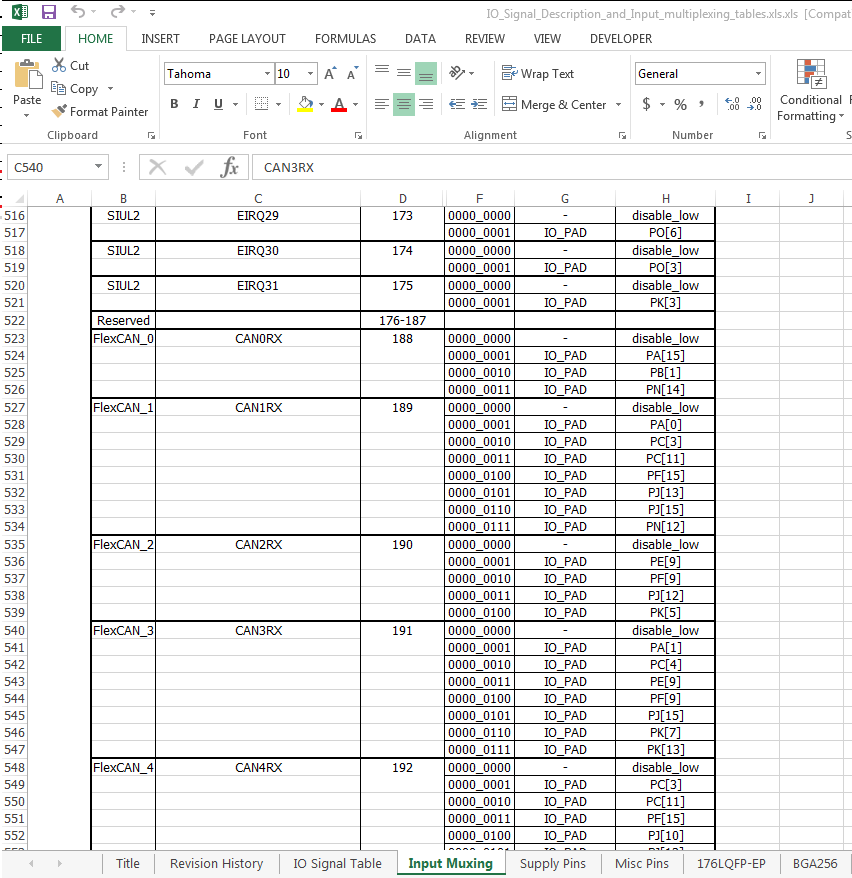
Task: Toggle Wrap Text
Action: [x=538, y=73]
